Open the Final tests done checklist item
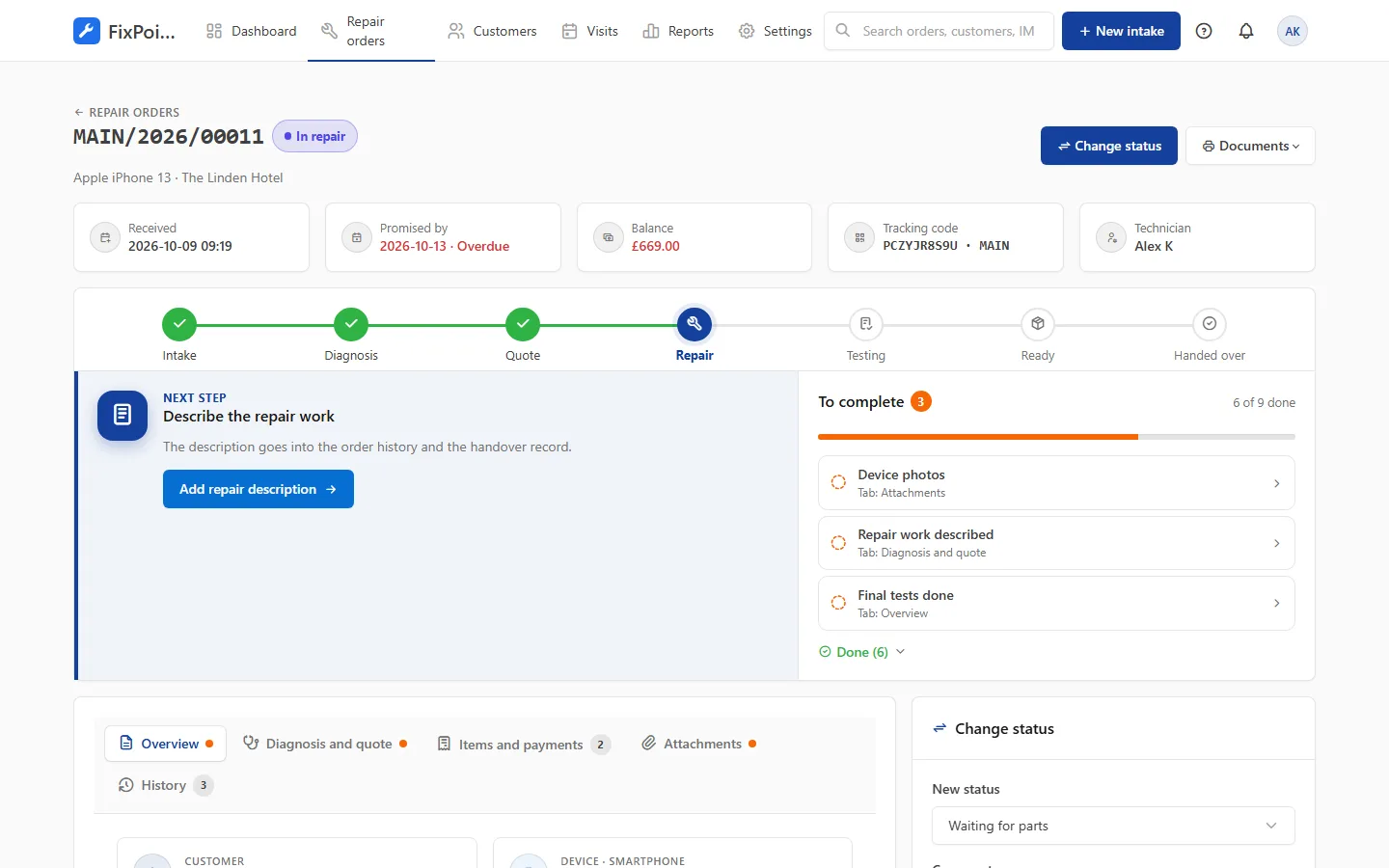The height and width of the screenshot is (868, 1389). click(x=1056, y=604)
